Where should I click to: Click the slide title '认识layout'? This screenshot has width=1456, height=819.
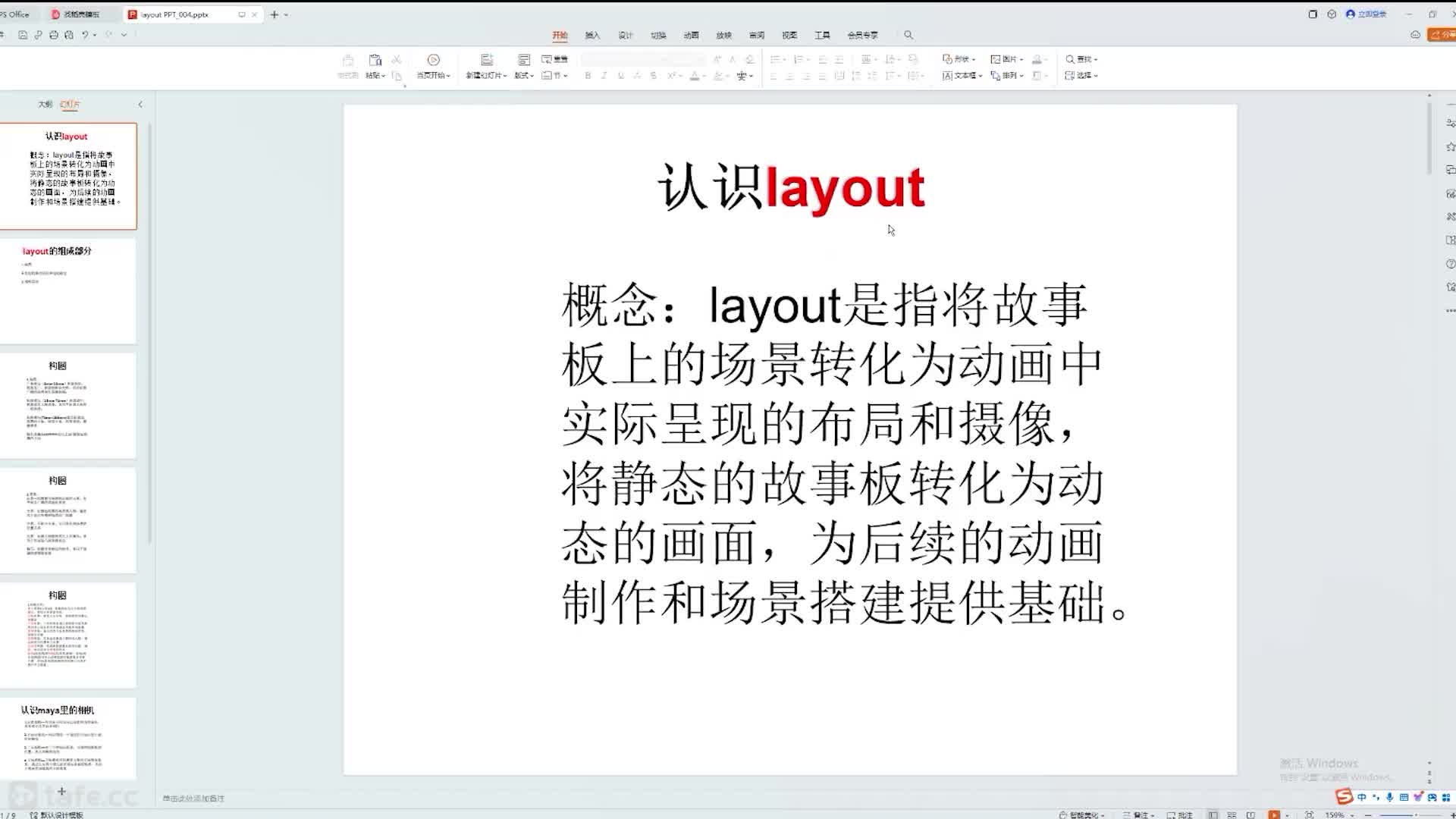pyautogui.click(x=791, y=187)
